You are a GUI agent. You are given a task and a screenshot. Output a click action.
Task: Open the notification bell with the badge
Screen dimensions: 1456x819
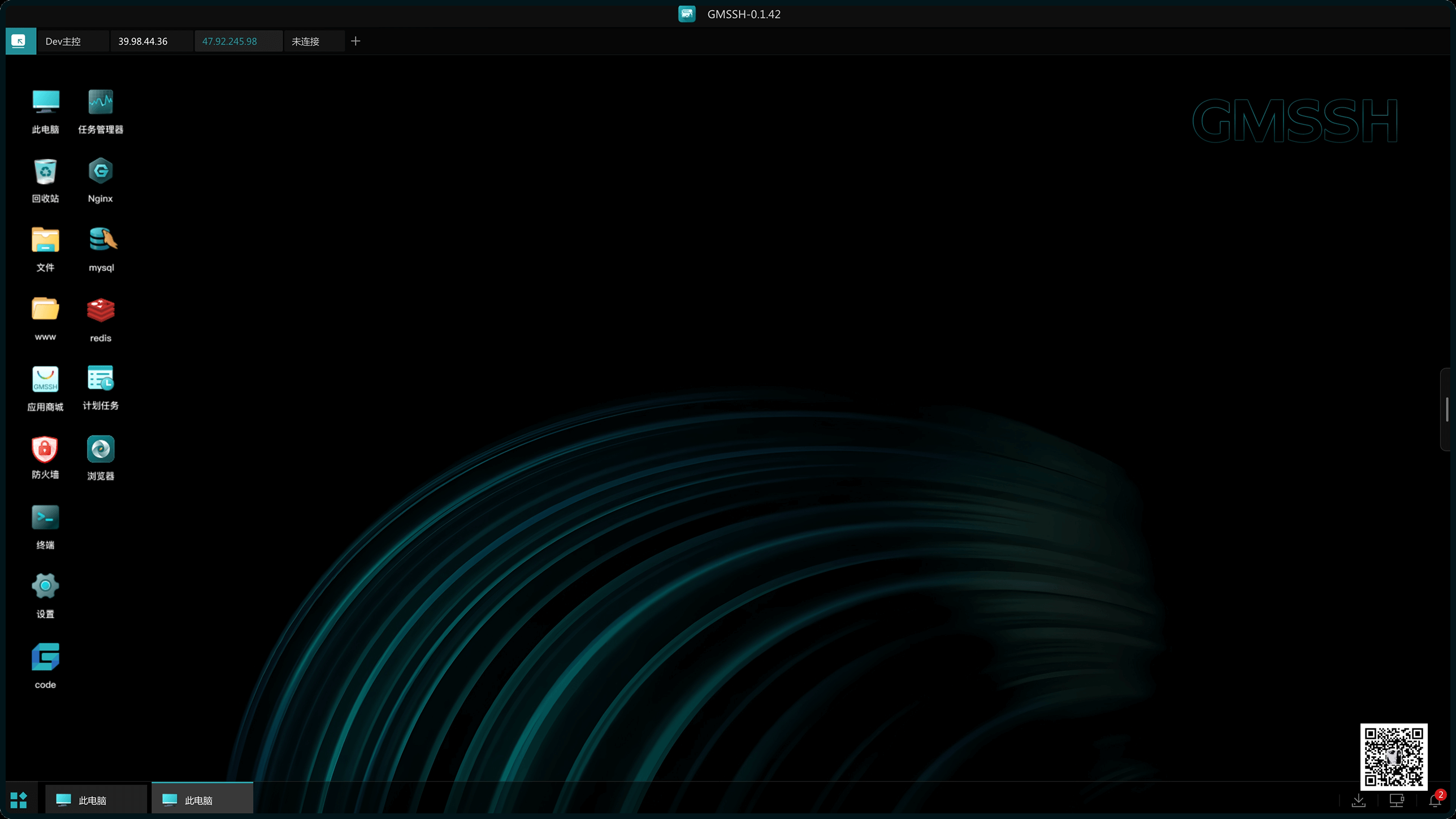pyautogui.click(x=1435, y=800)
